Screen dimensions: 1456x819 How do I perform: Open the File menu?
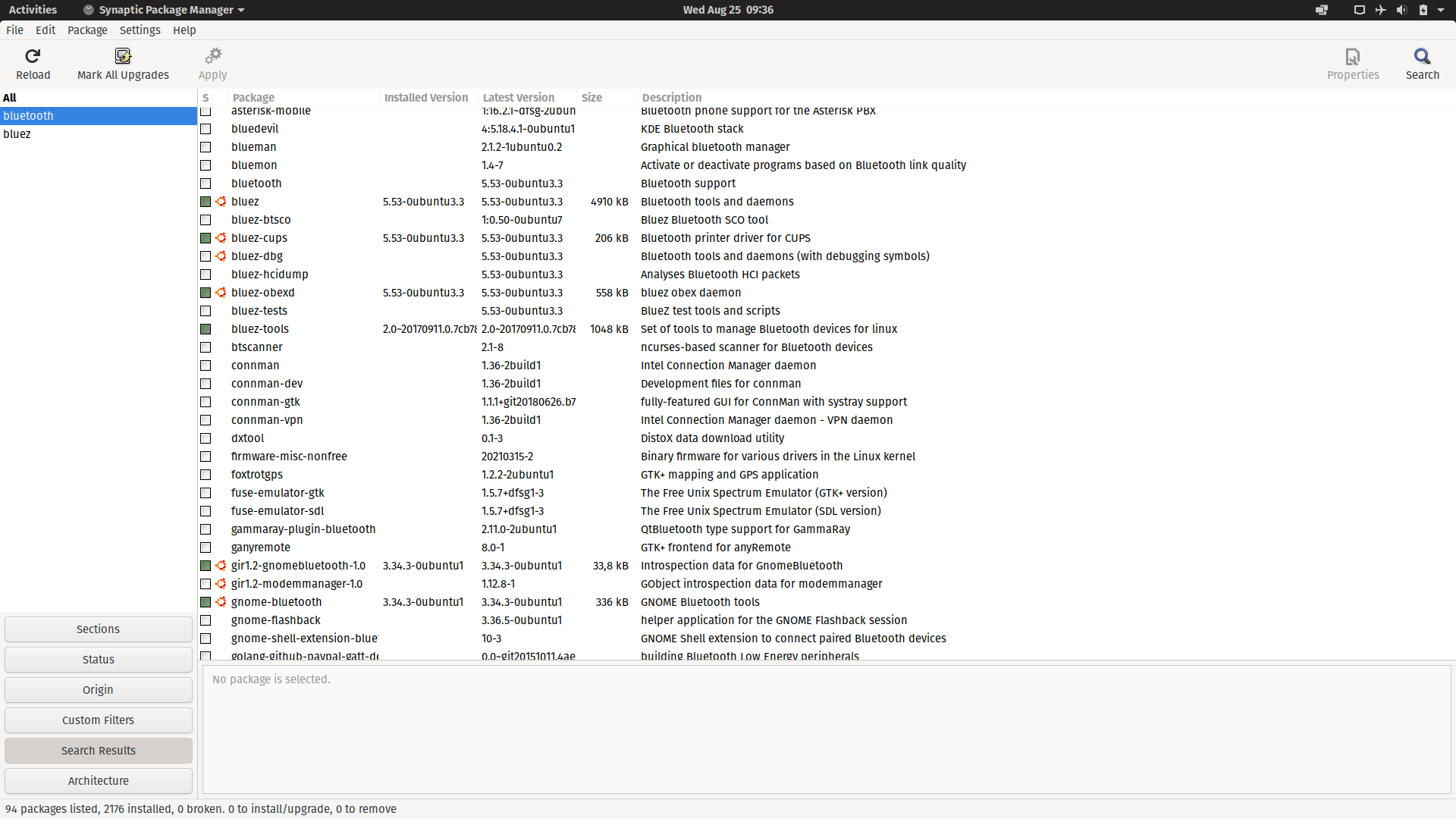[x=14, y=30]
